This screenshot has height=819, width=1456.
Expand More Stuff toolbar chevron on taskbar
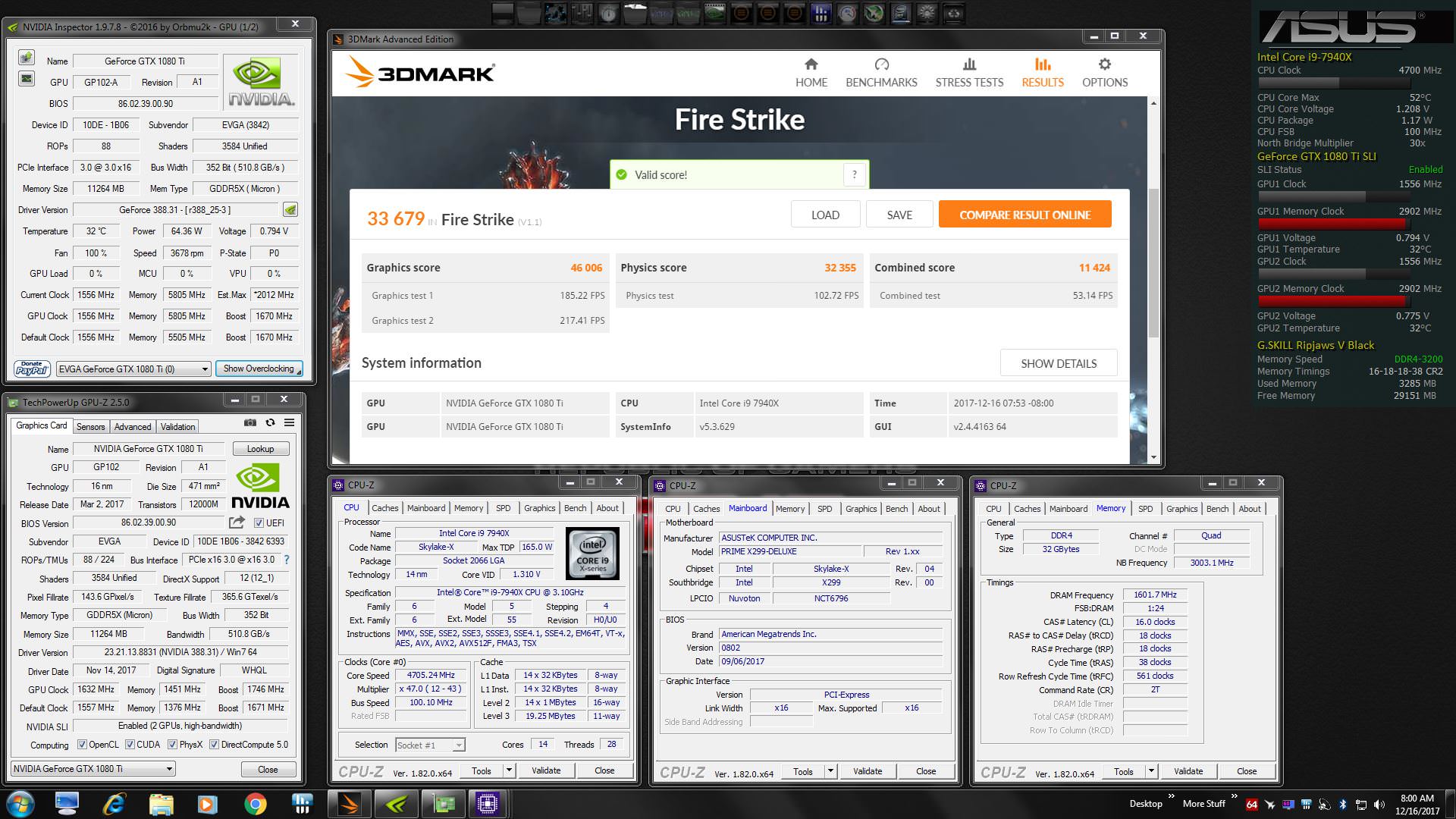pyautogui.click(x=1235, y=796)
